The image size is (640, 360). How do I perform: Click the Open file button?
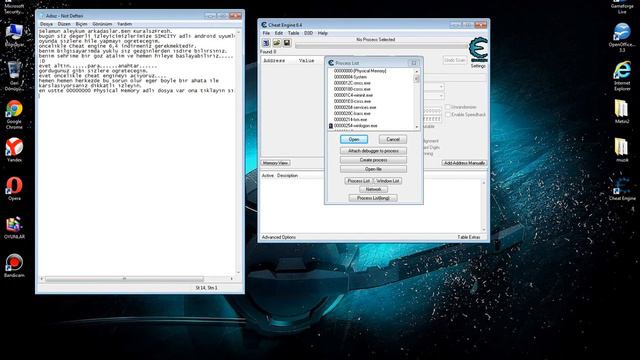[373, 169]
